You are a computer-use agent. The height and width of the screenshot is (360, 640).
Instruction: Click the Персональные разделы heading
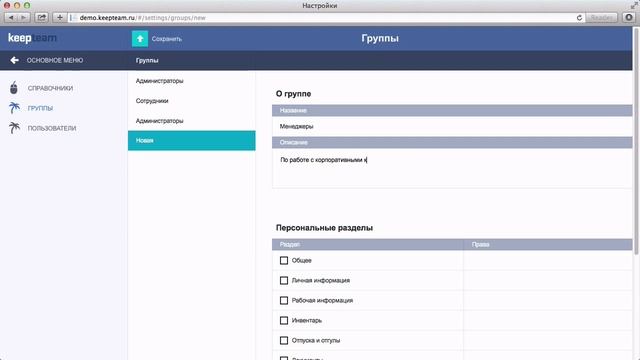coord(324,228)
